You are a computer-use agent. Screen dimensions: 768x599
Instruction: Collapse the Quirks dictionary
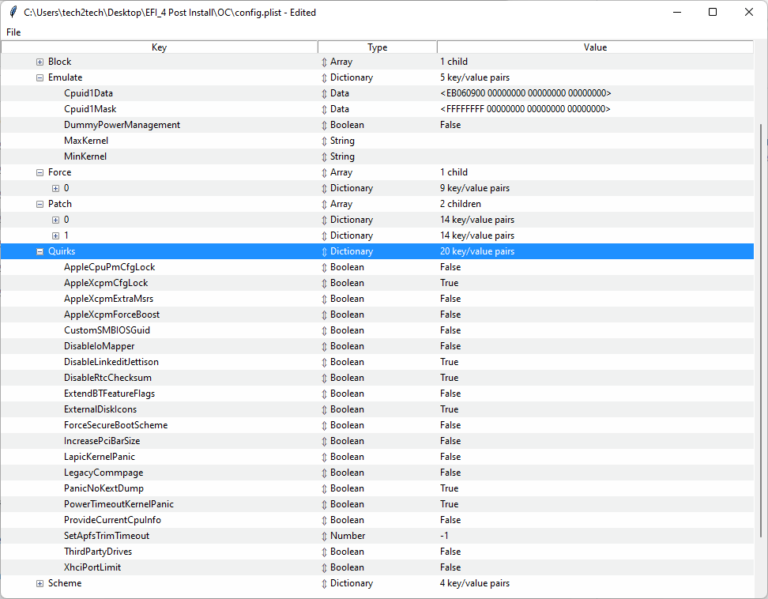point(40,252)
